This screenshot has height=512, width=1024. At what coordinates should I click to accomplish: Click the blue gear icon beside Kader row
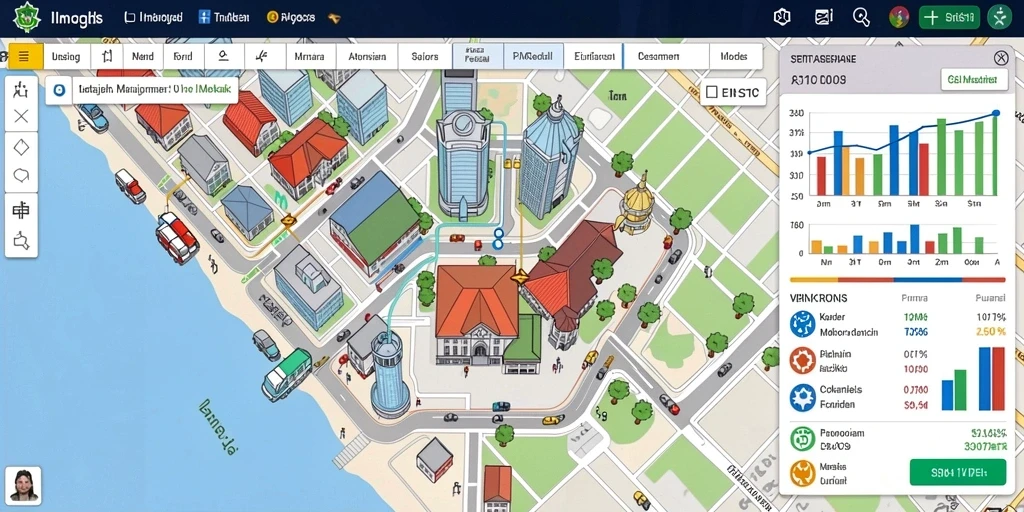803,324
